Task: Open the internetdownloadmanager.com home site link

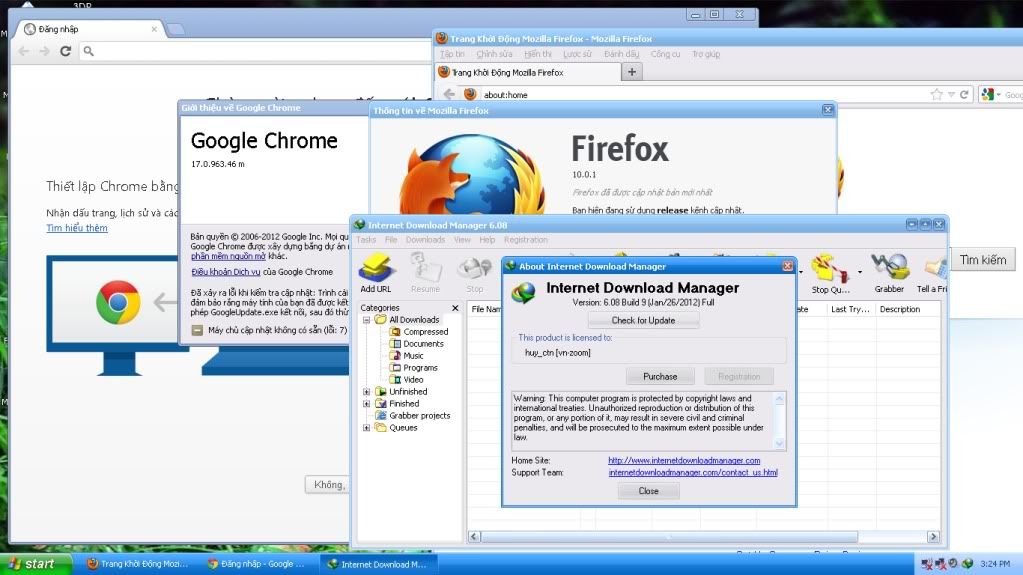Action: tap(684, 461)
